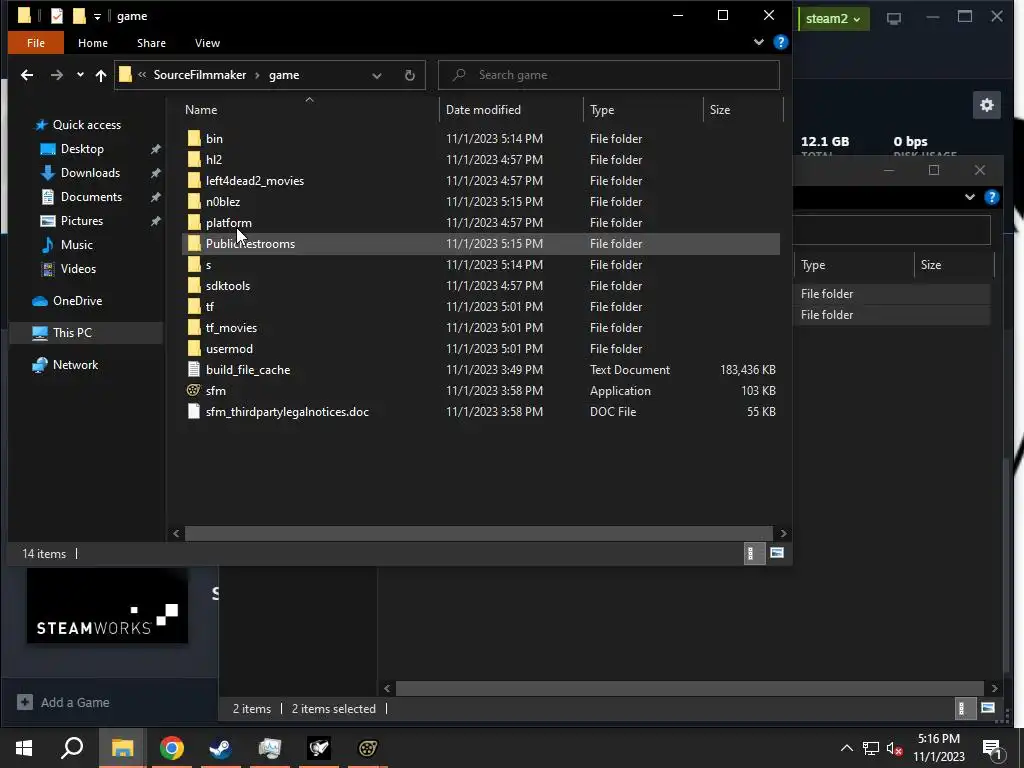Open Desktop in the navigation pane
Image resolution: width=1024 pixels, height=768 pixels.
pos(82,149)
